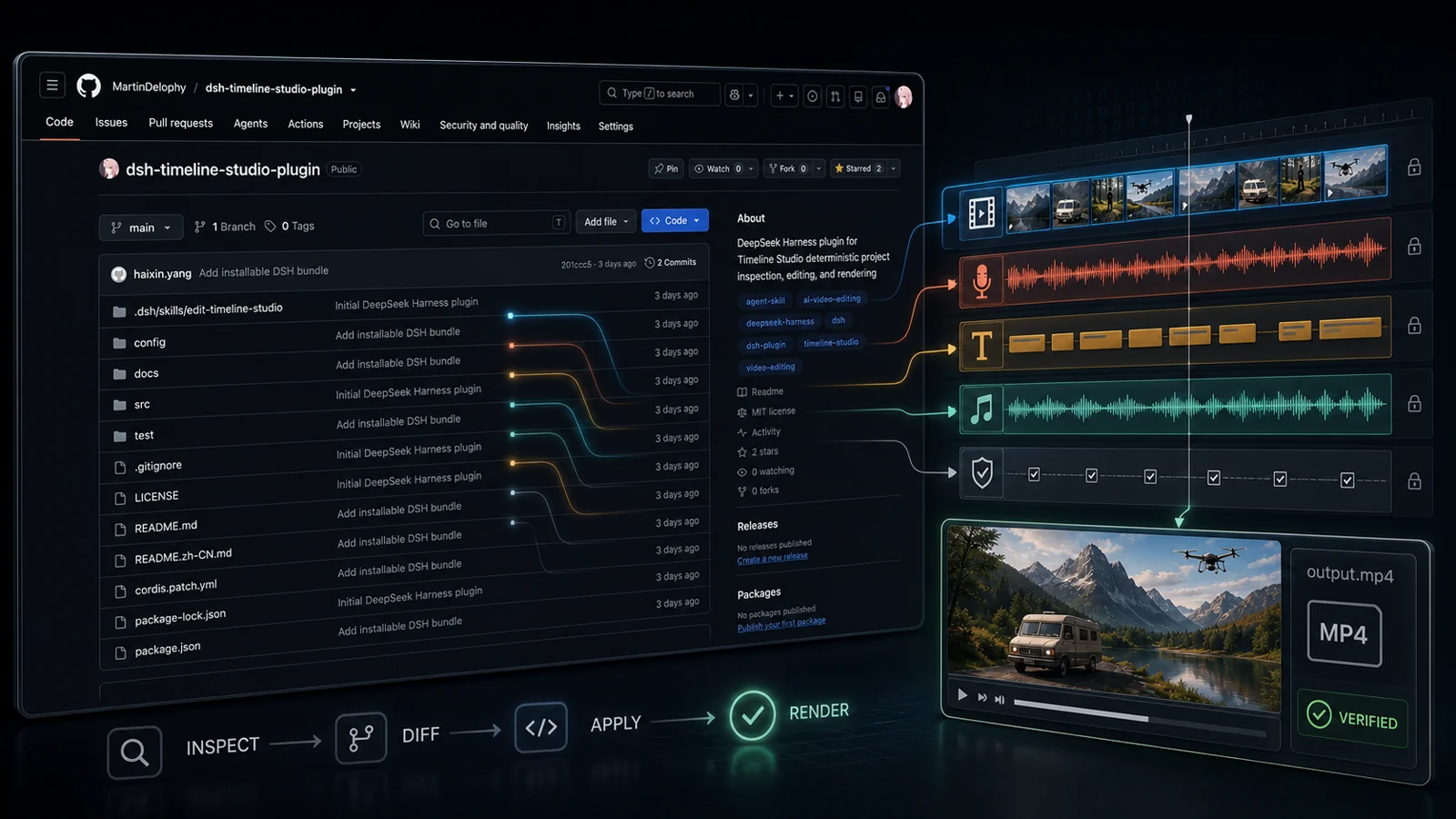Toggle the music track lock
This screenshot has height=819, width=1456.
point(1414,404)
